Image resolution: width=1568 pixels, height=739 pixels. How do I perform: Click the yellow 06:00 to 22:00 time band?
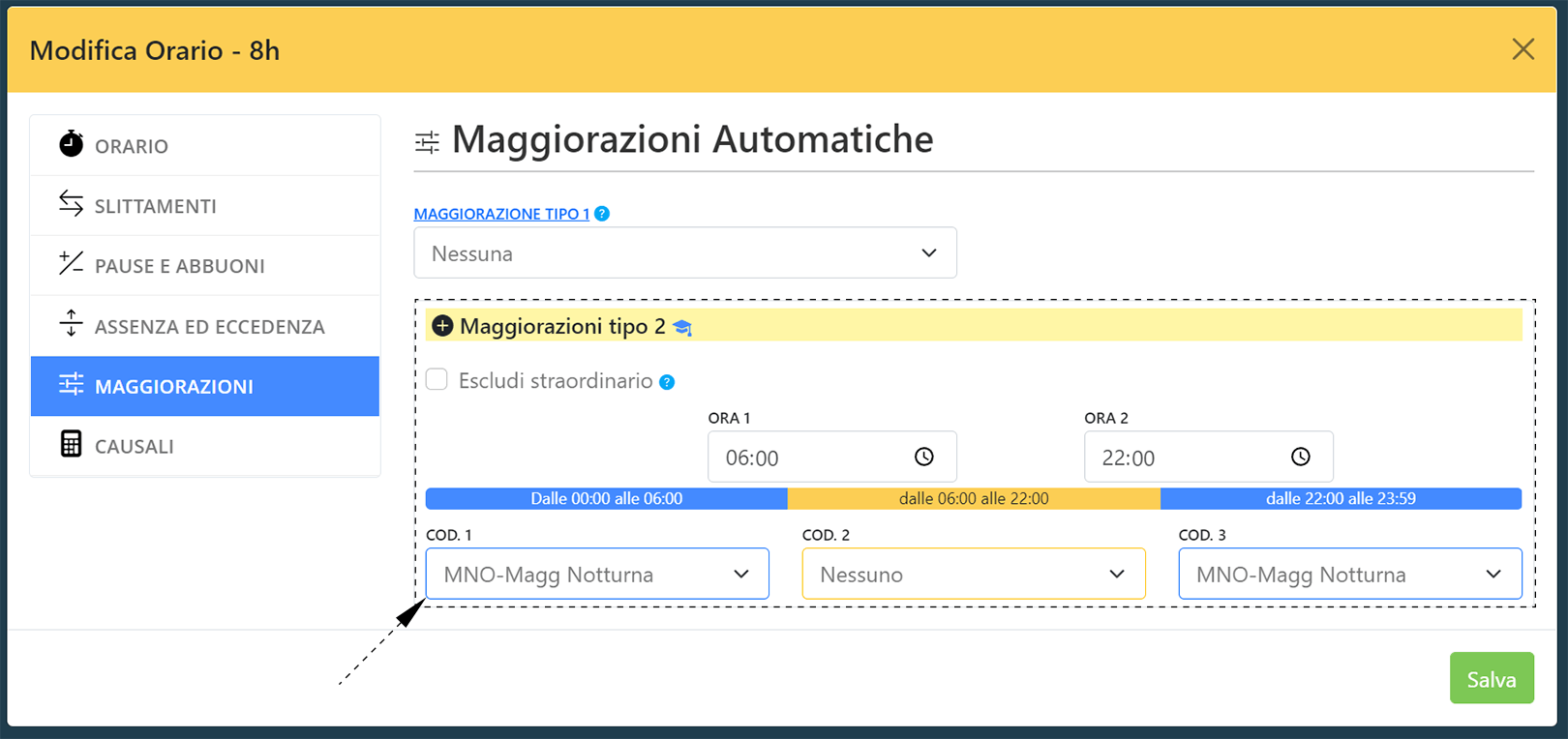[973, 499]
